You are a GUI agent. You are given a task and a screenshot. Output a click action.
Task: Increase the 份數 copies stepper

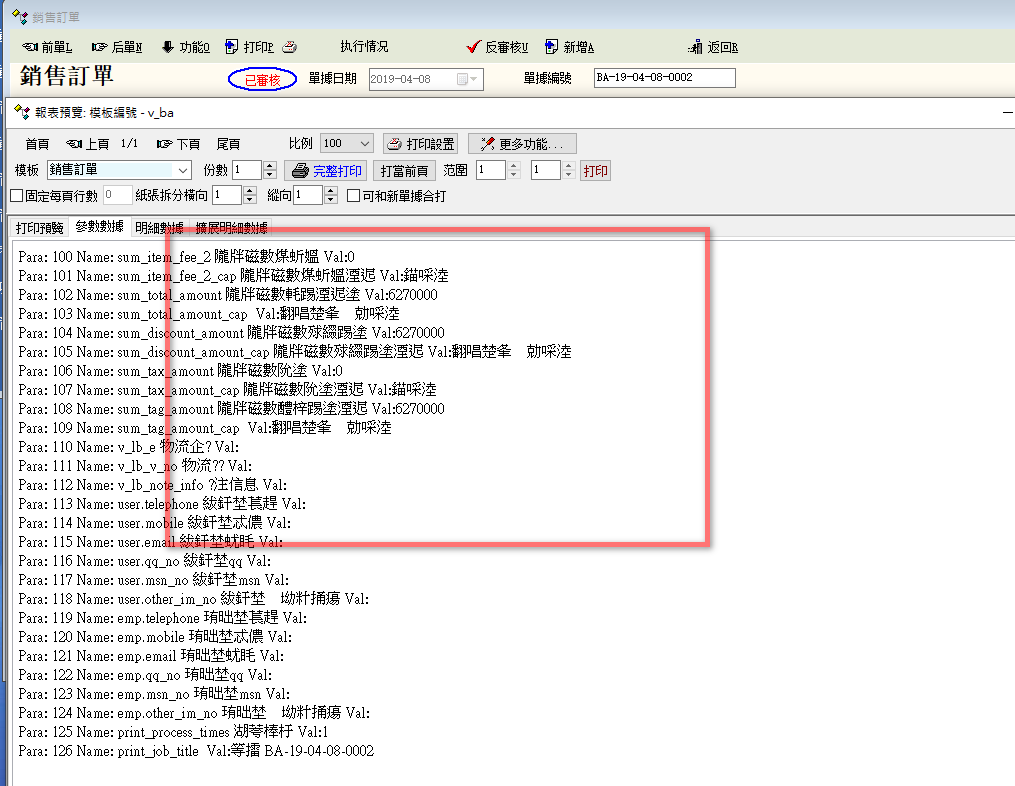pyautogui.click(x=269, y=166)
